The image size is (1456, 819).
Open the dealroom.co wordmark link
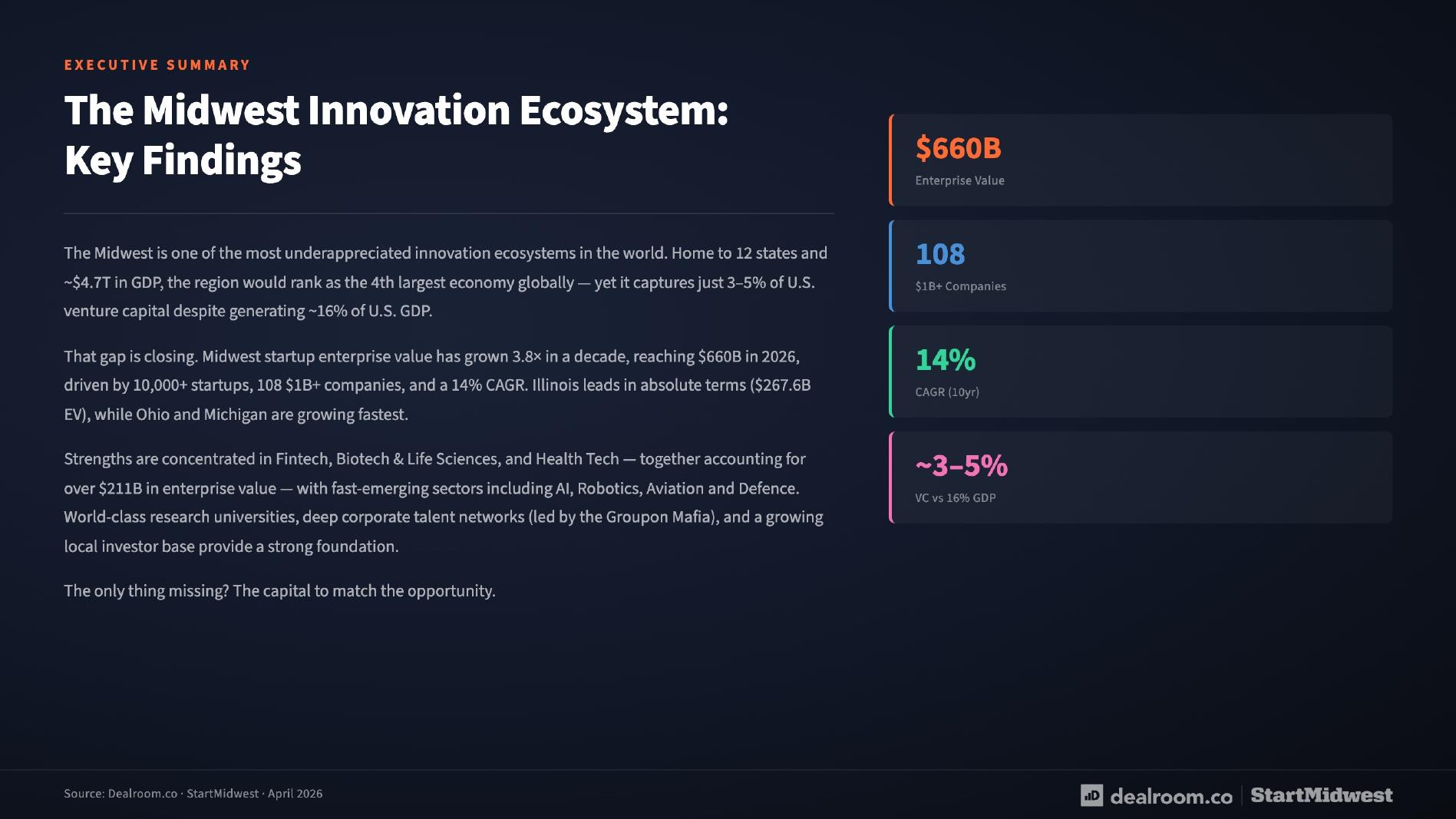(1171, 796)
